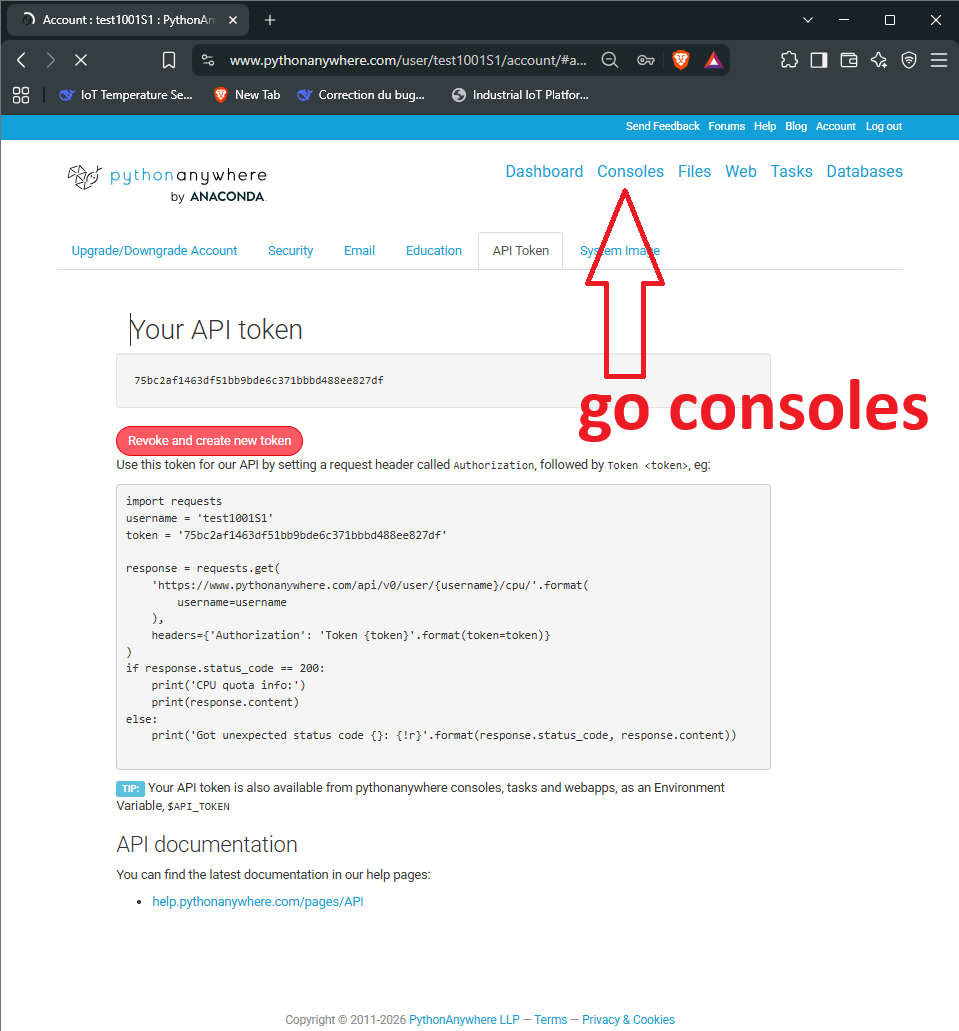Go back using browser back arrow

pyautogui.click(x=21, y=60)
